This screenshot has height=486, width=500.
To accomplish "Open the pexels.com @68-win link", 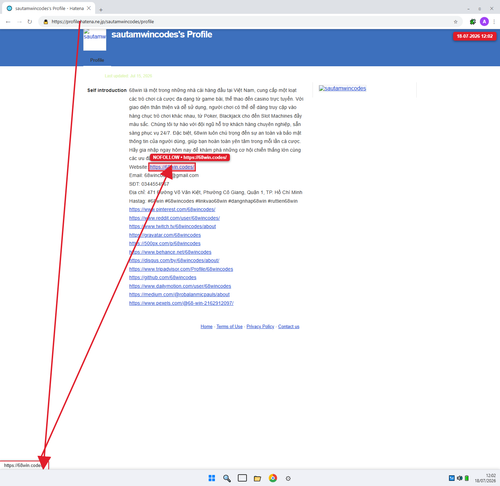I will coord(181,303).
